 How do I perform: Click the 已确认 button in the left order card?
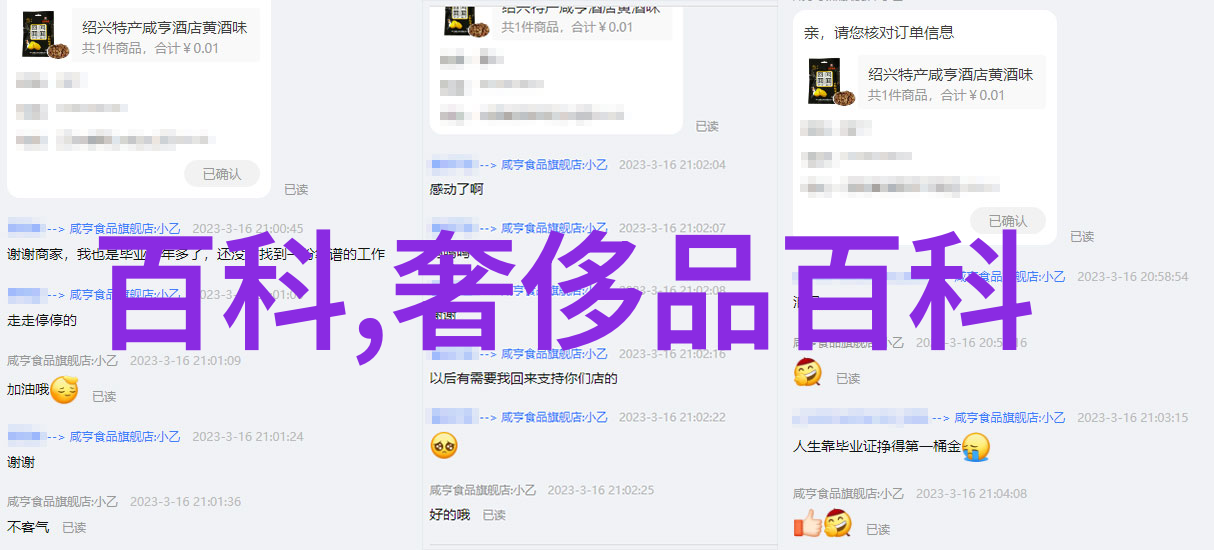(x=222, y=174)
